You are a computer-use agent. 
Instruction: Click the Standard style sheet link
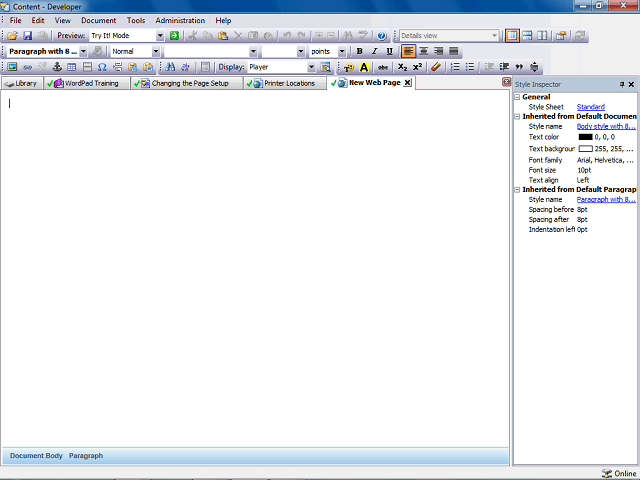pyautogui.click(x=591, y=107)
